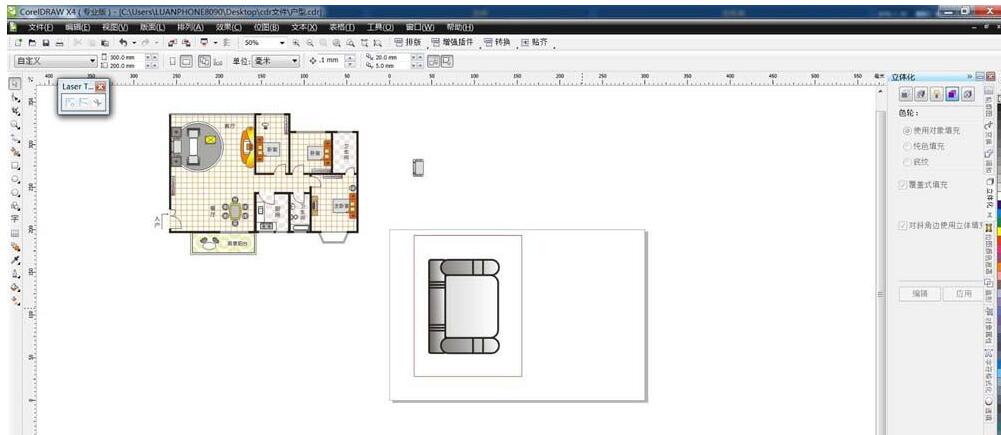
Task: Open the zoom level 50% dropdown
Action: [x=282, y=44]
